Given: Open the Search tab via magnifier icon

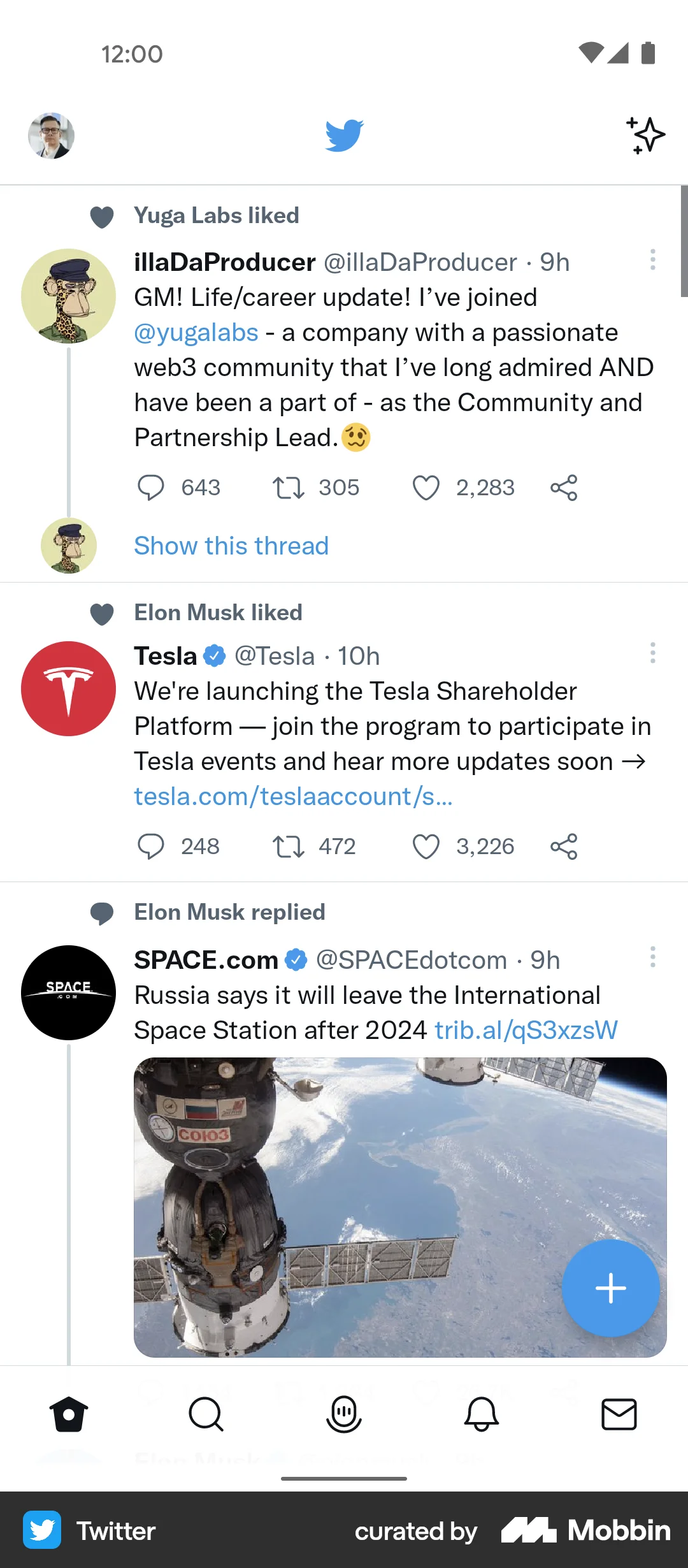Looking at the screenshot, I should pos(206,1415).
